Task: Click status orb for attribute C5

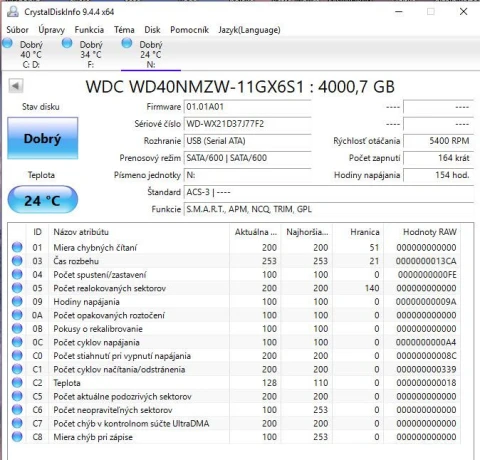Action: pyautogui.click(x=17, y=396)
